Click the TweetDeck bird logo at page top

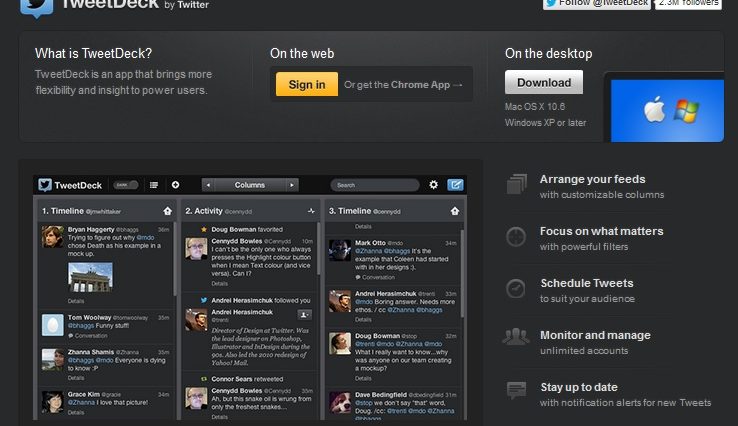click(37, 8)
